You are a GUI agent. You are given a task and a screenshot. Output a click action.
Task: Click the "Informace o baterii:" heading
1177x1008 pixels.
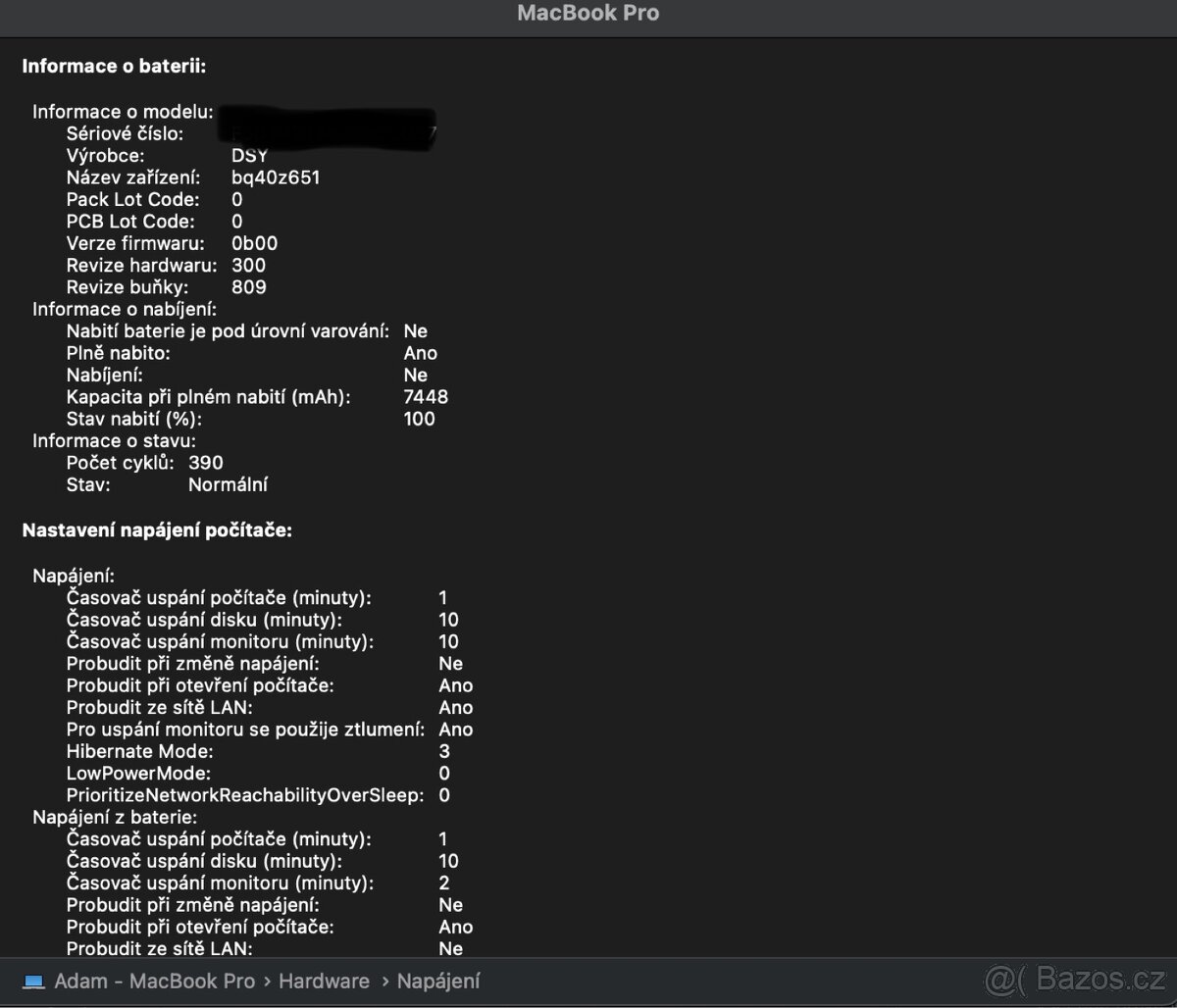(x=114, y=67)
